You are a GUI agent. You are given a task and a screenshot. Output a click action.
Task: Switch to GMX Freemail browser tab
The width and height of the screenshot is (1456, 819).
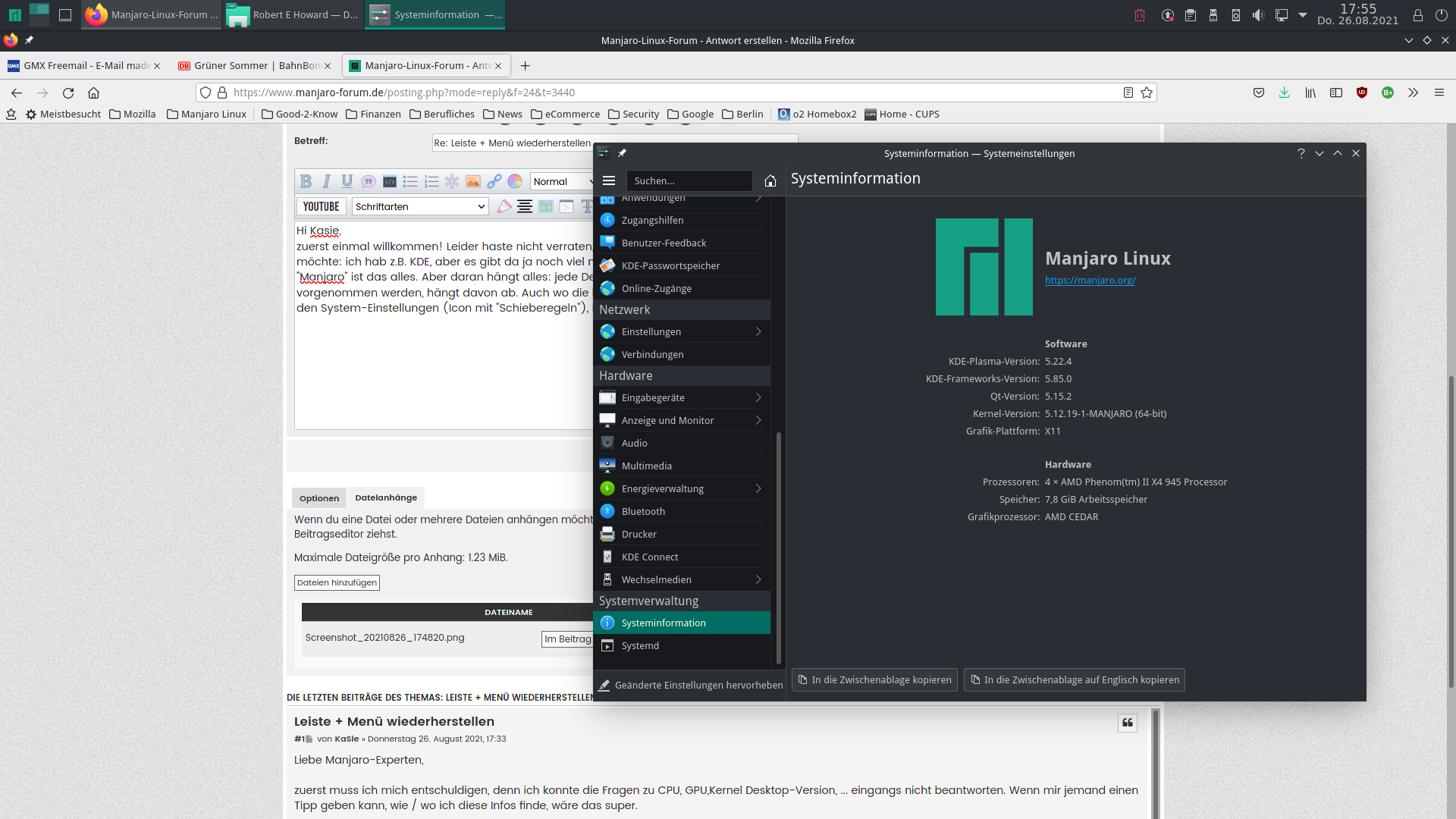pos(83,66)
